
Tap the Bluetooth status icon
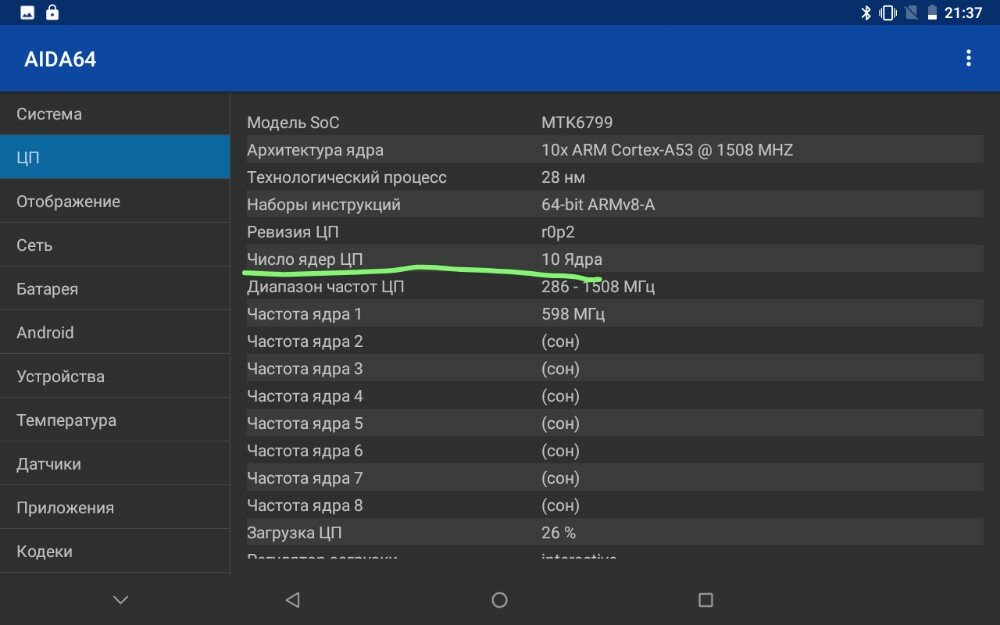click(865, 13)
